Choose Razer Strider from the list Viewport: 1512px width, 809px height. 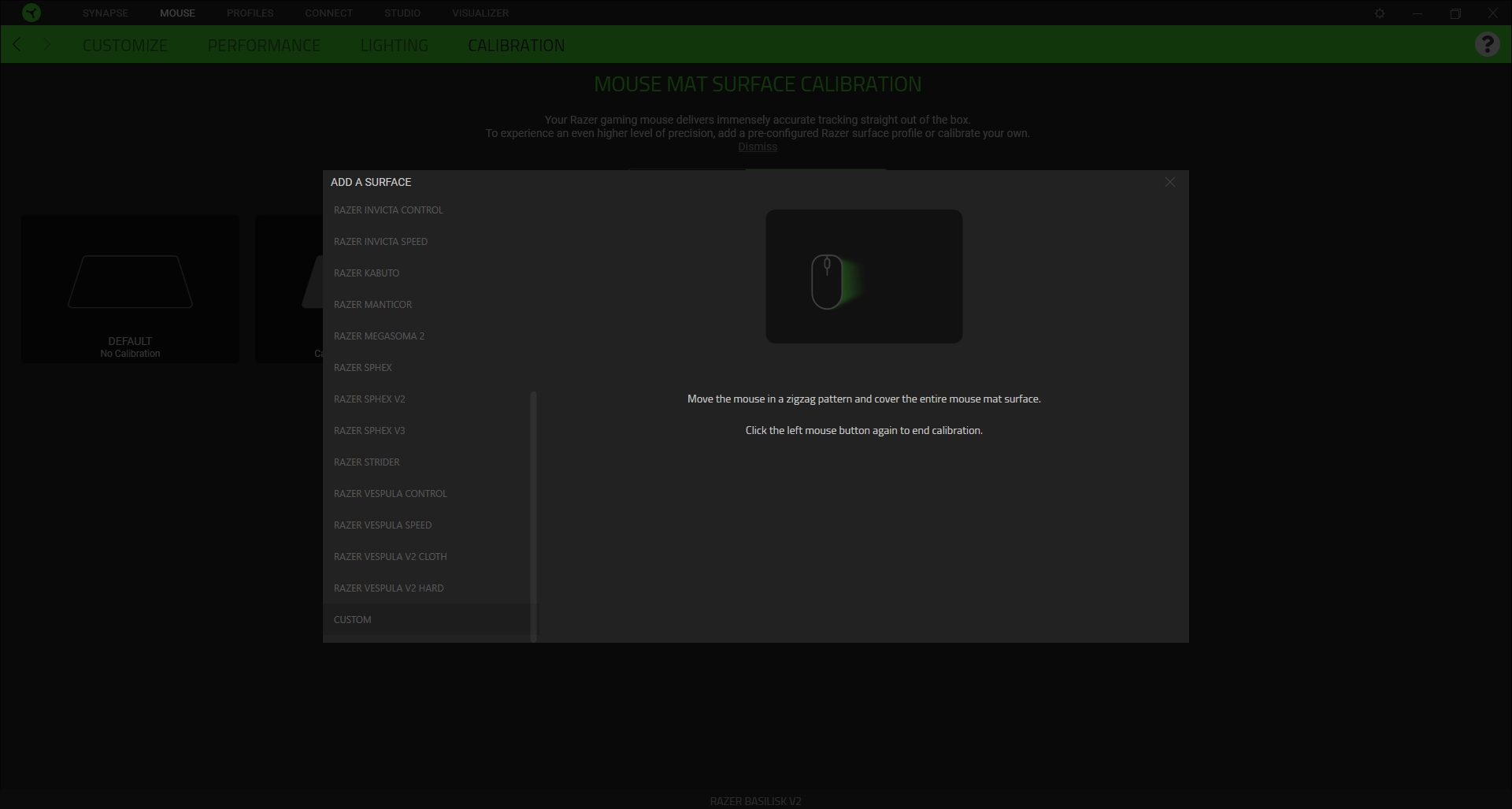click(427, 462)
